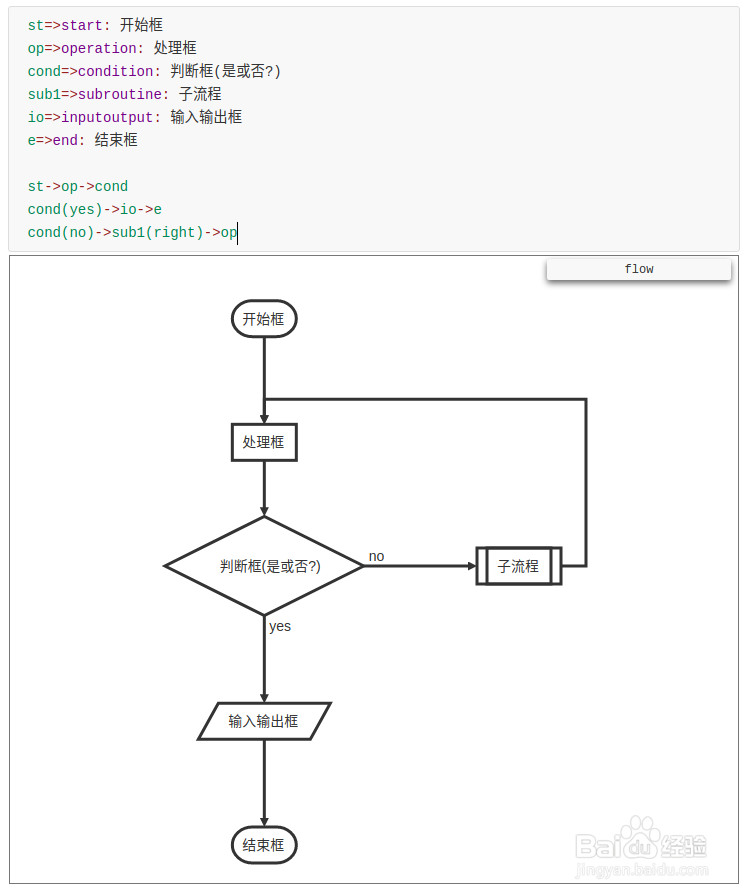Select the 处理框 operation box

click(264, 442)
